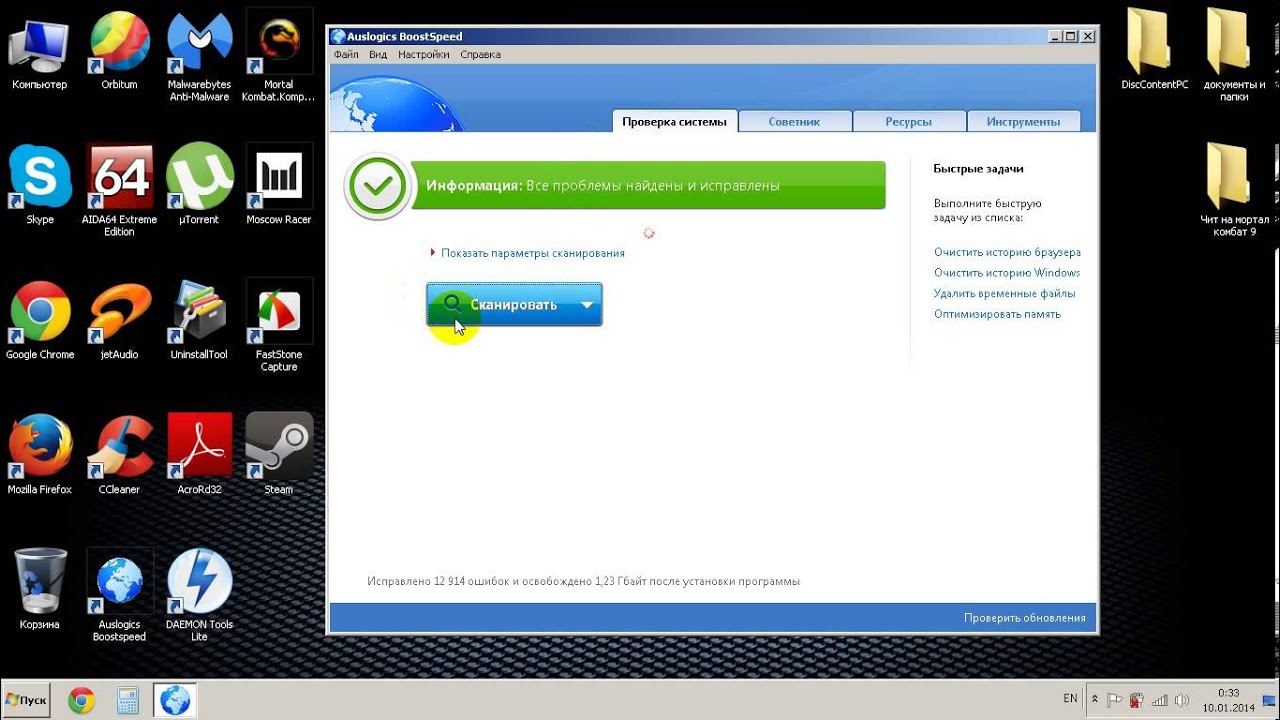
Task: Select the AIDA64 Extreme Edition icon
Action: point(119,192)
